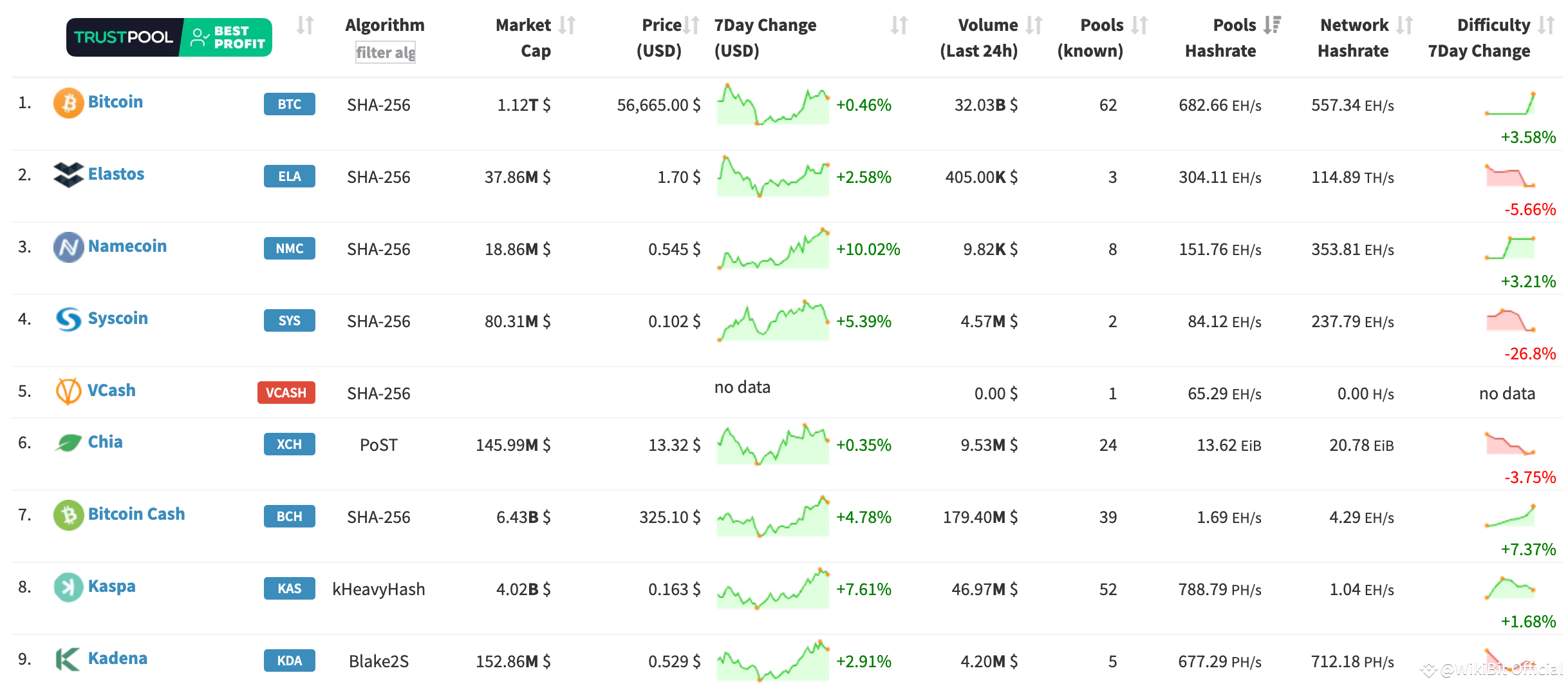Click the Chia leaf icon

(68, 442)
